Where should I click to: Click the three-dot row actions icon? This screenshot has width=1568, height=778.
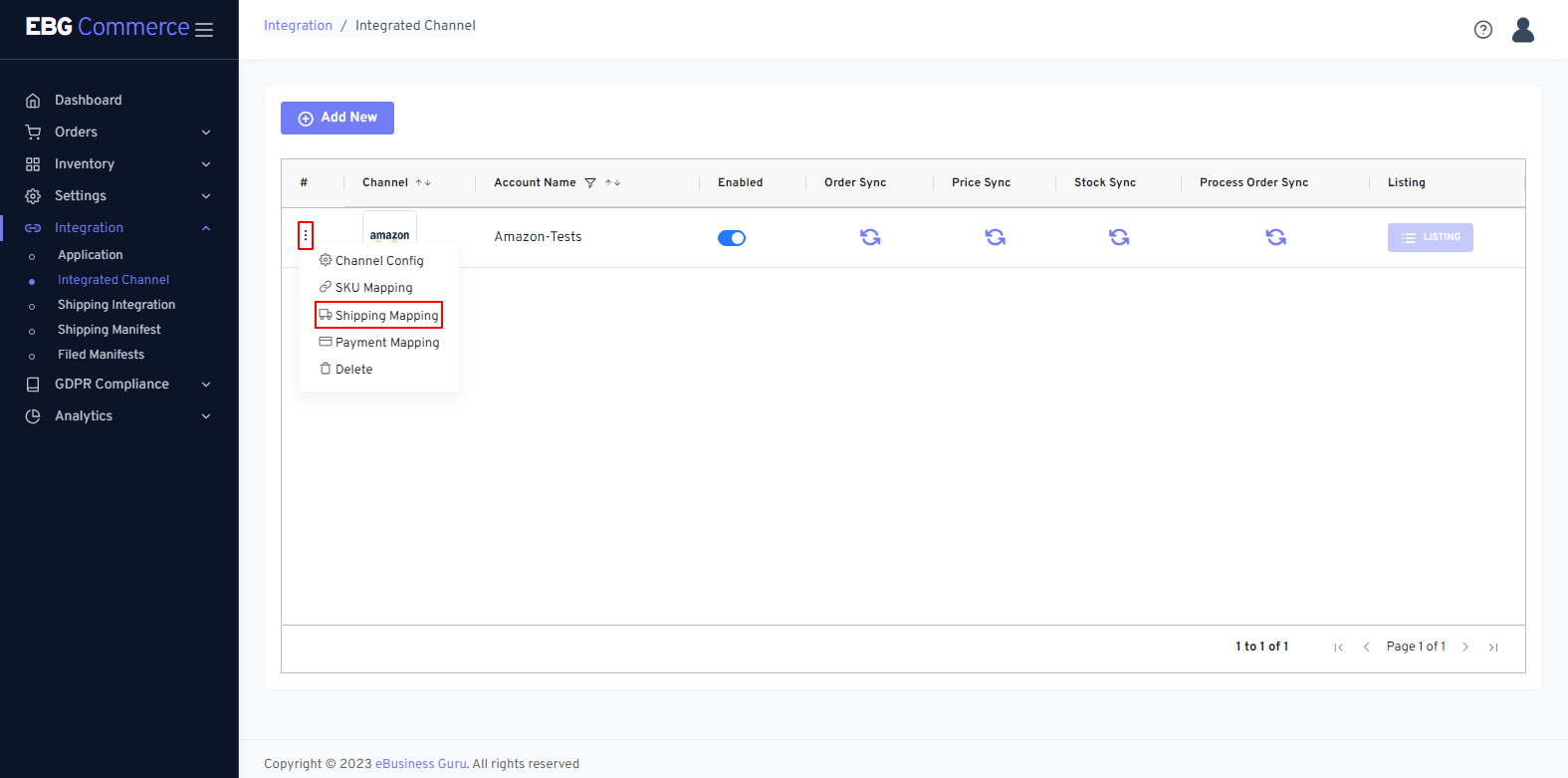point(306,236)
